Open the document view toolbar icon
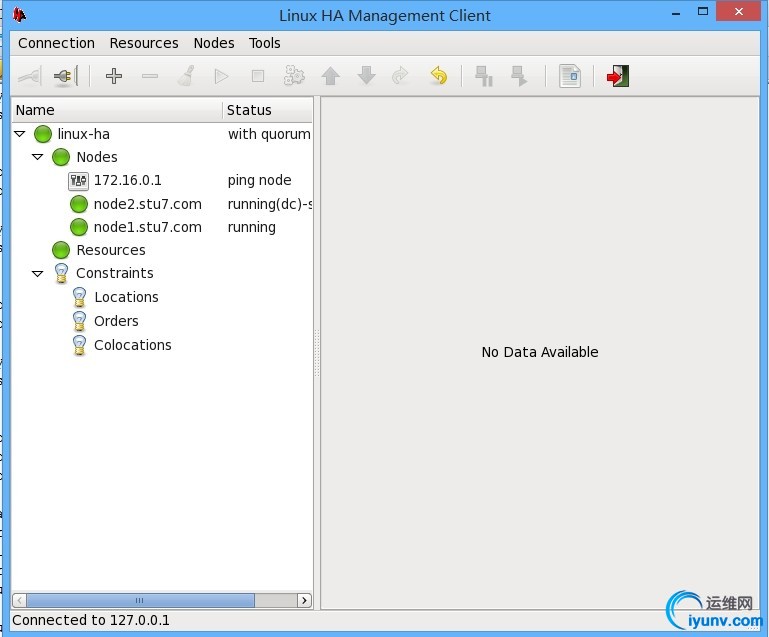The width and height of the screenshot is (769, 637). [x=570, y=76]
